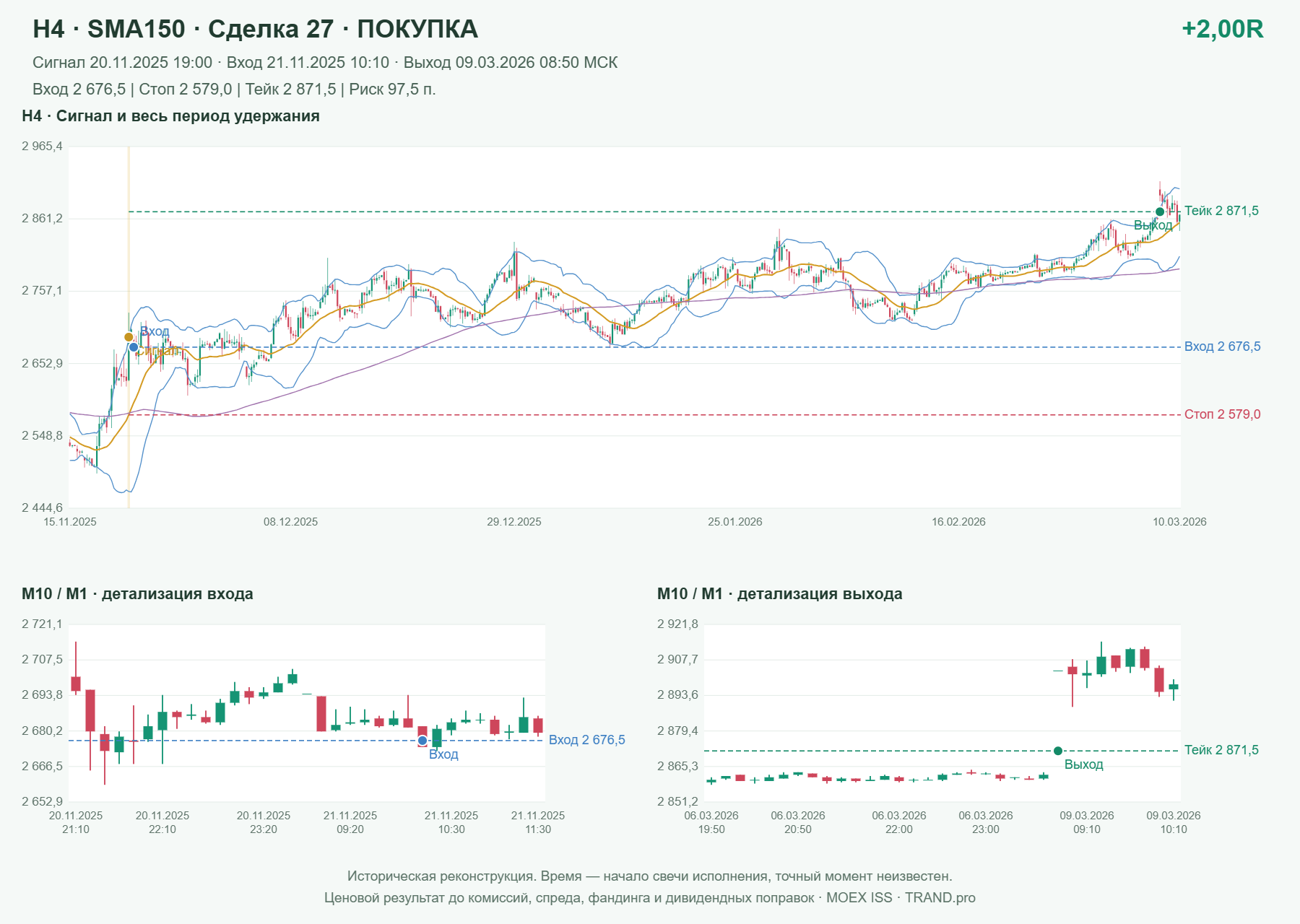Click the green exit marker on exit detail chart
Image resolution: width=1300 pixels, height=924 pixels.
click(1058, 751)
